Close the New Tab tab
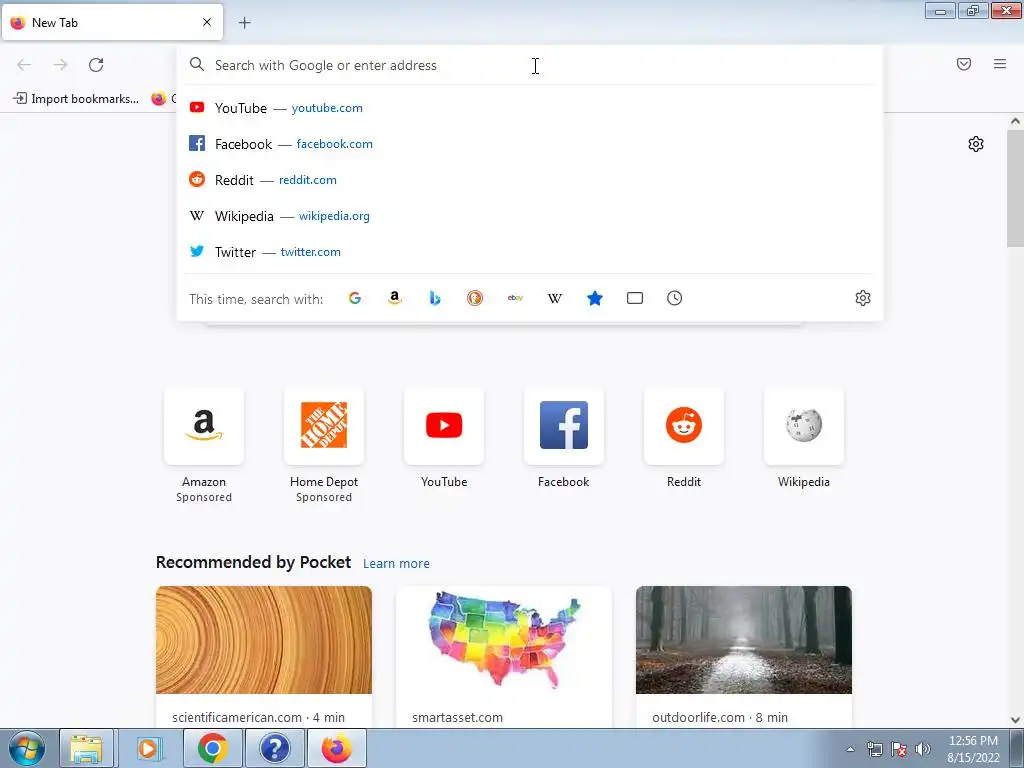Screen dimensions: 1024x768 (207, 22)
